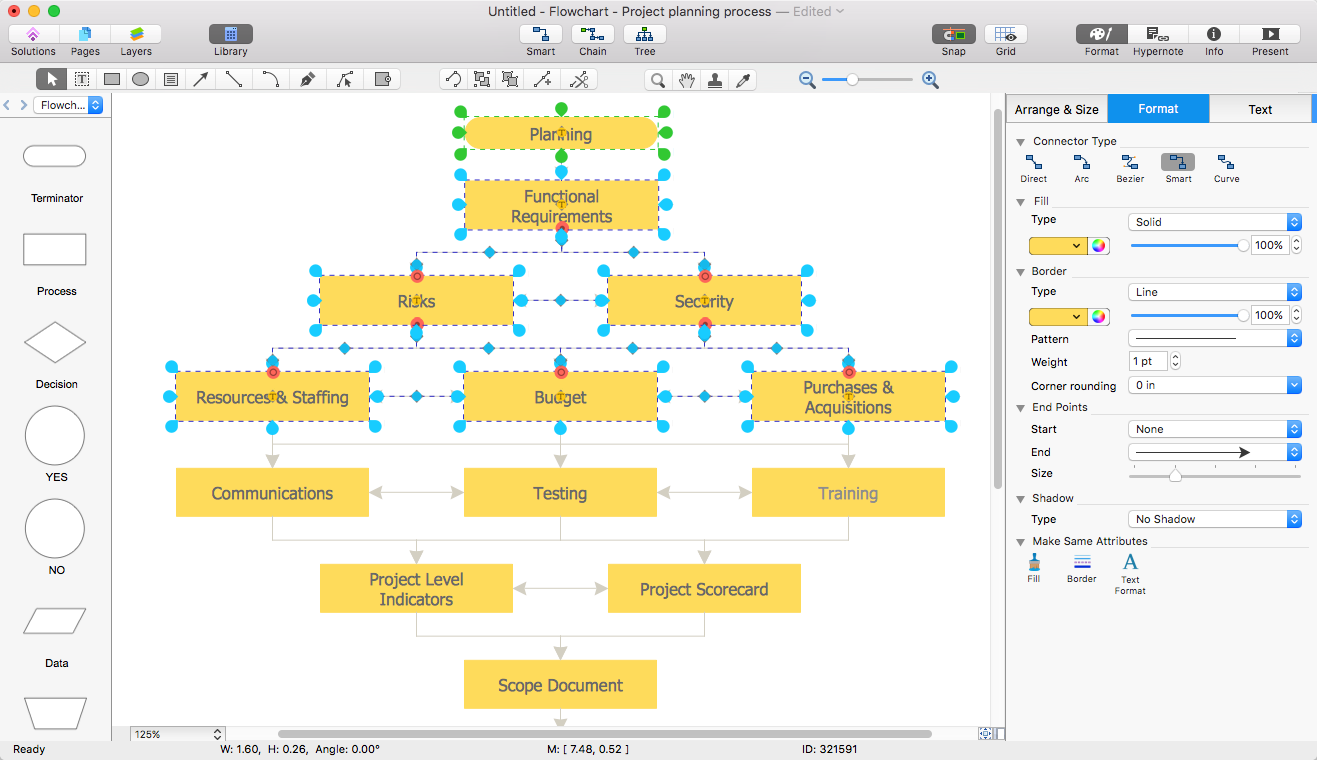Select the Scope Document shape
The height and width of the screenshot is (760, 1317).
point(560,685)
